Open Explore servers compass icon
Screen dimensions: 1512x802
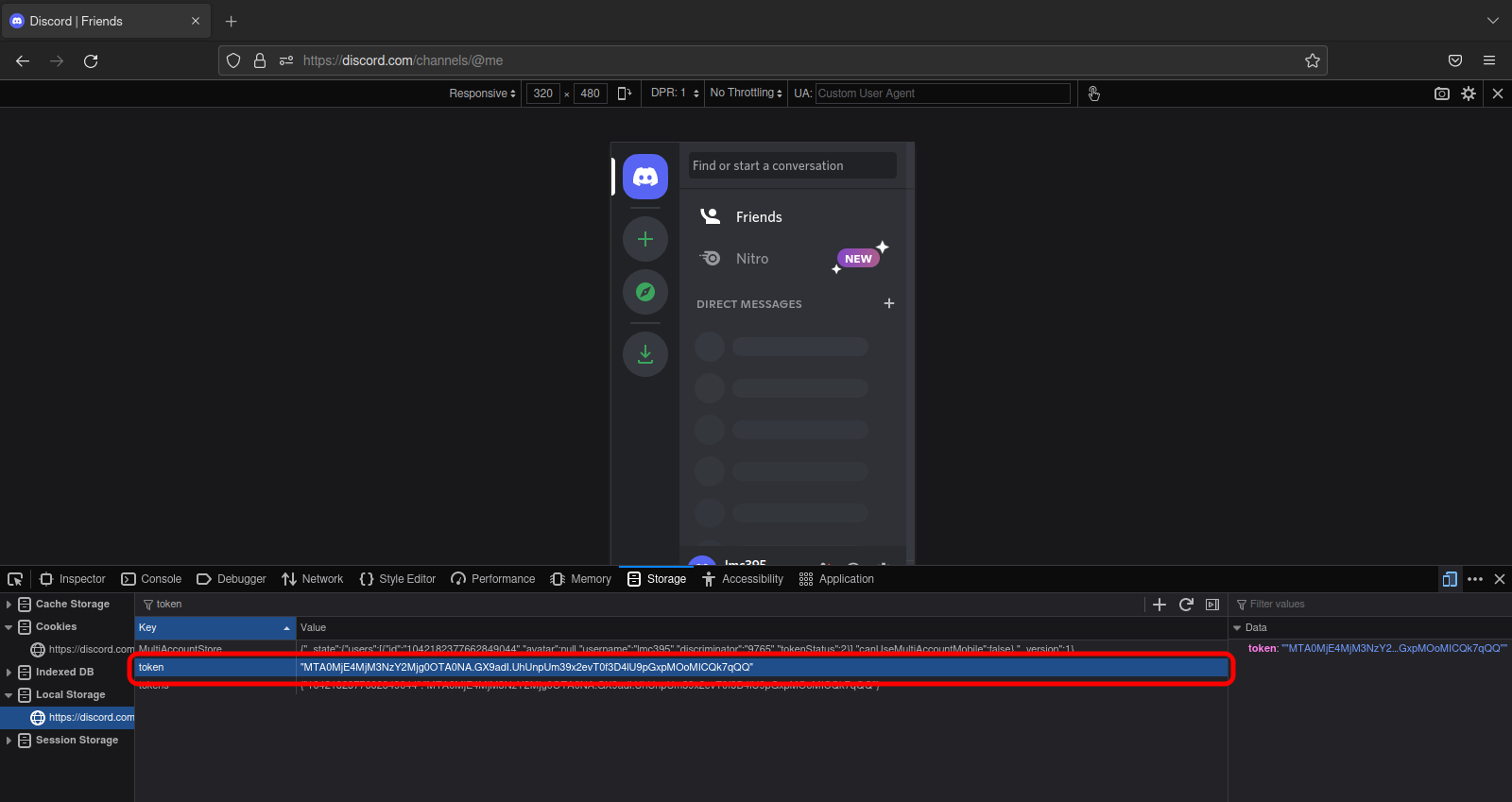coord(645,292)
